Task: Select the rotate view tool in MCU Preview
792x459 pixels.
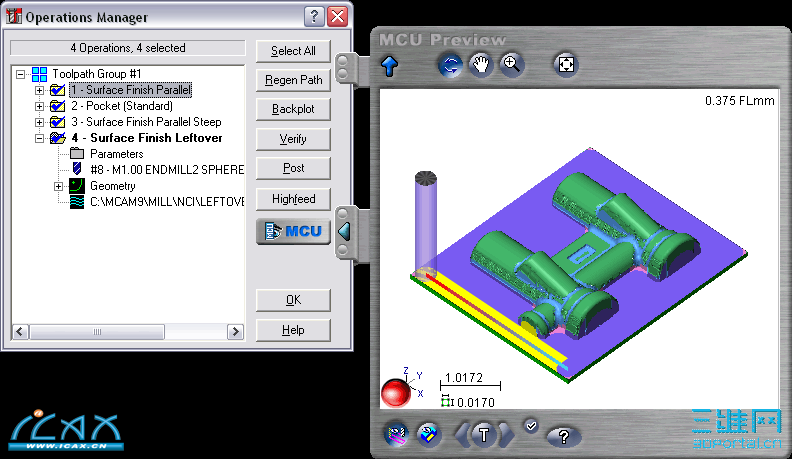Action: [450, 65]
